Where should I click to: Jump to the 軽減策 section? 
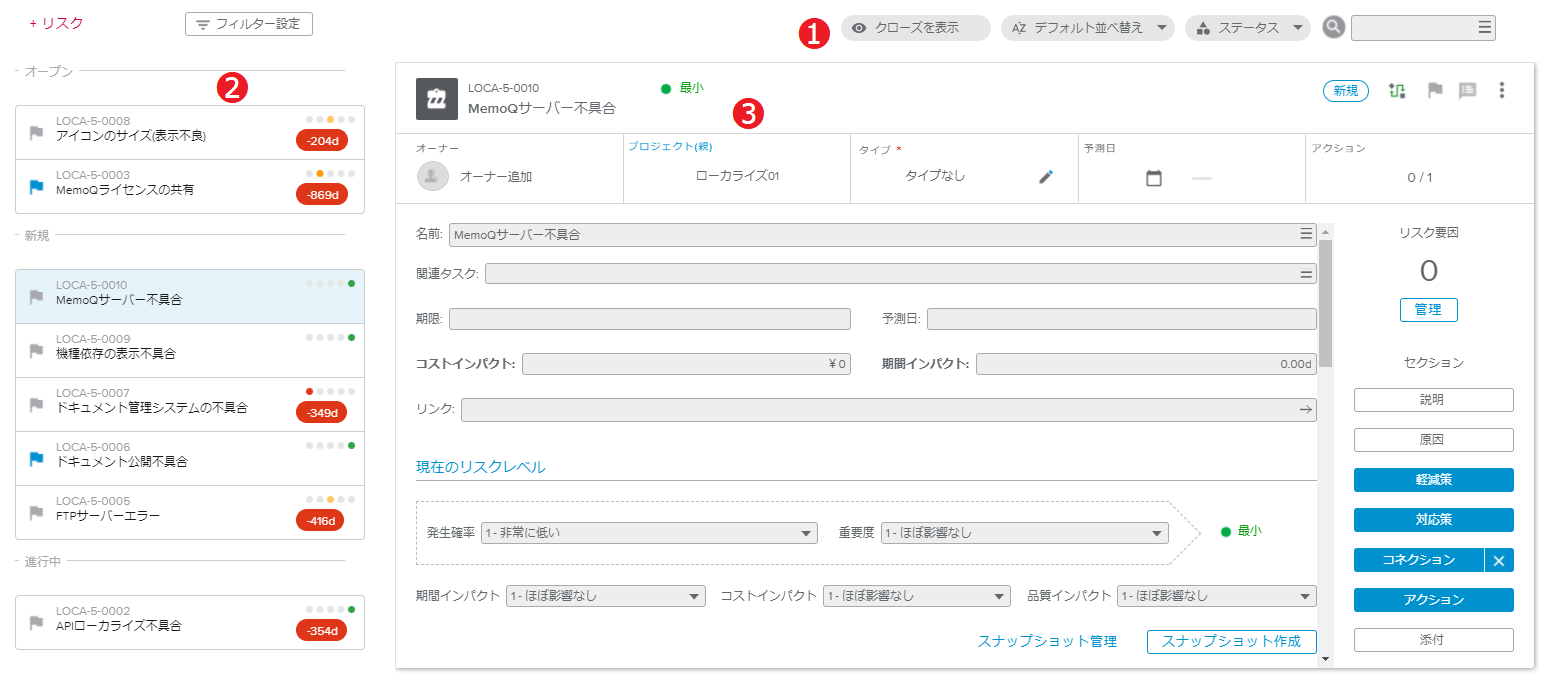(x=1433, y=480)
